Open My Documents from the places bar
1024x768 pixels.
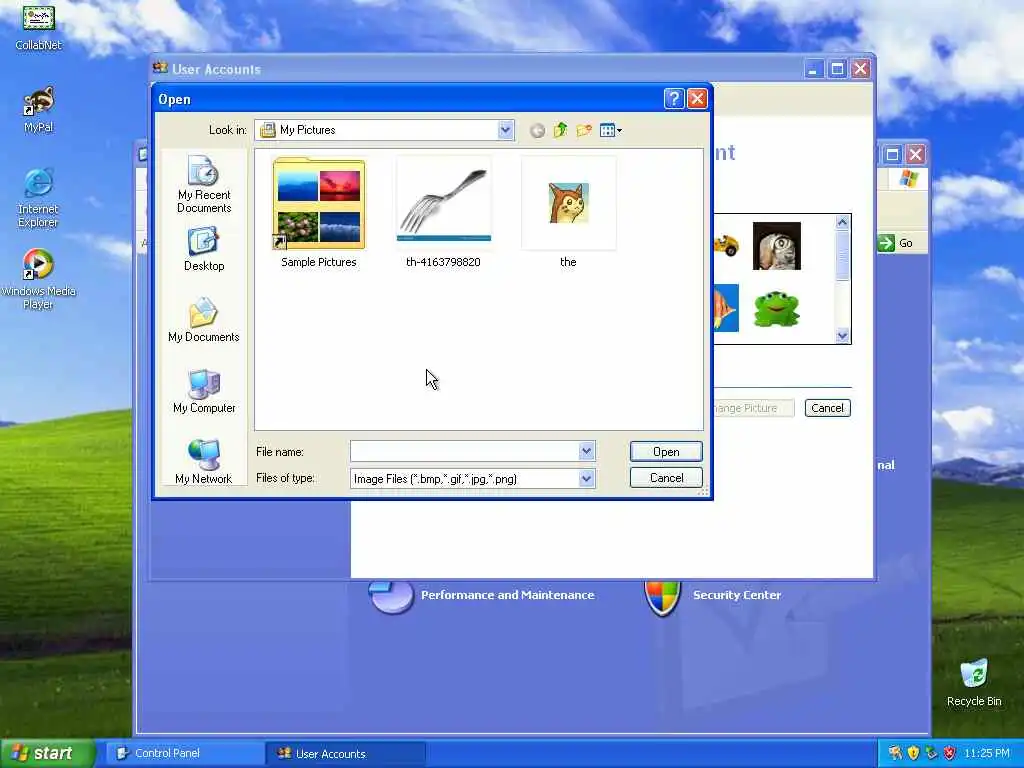tap(204, 320)
